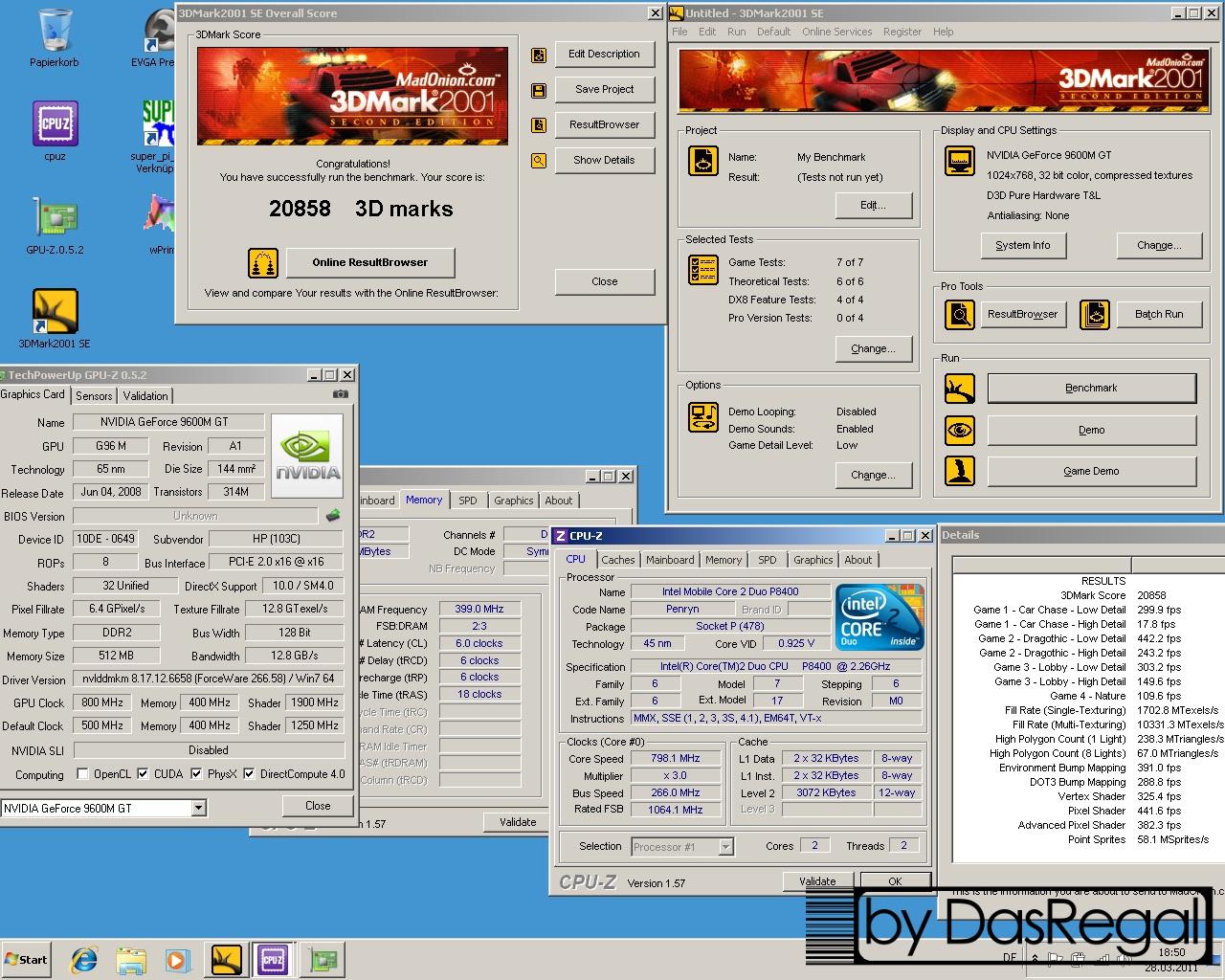Click the Core Speed value 798.1 MHz
Image resolution: width=1225 pixels, height=980 pixels.
676,758
